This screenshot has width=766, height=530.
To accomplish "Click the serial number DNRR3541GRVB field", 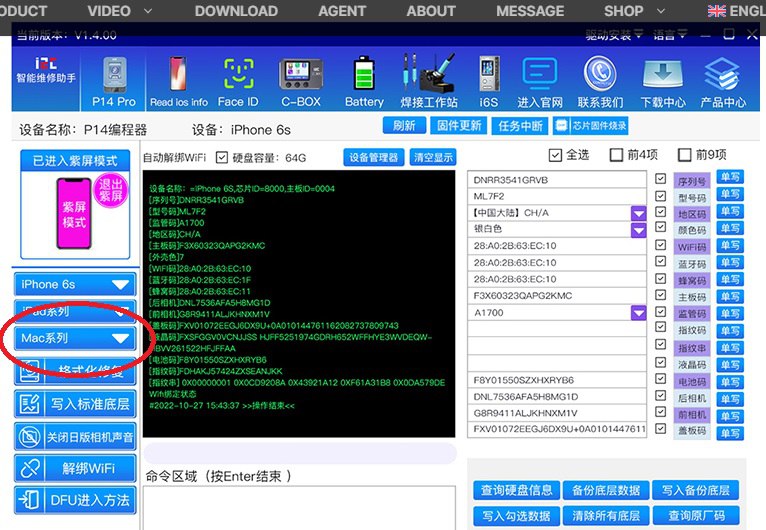I will pyautogui.click(x=557, y=180).
